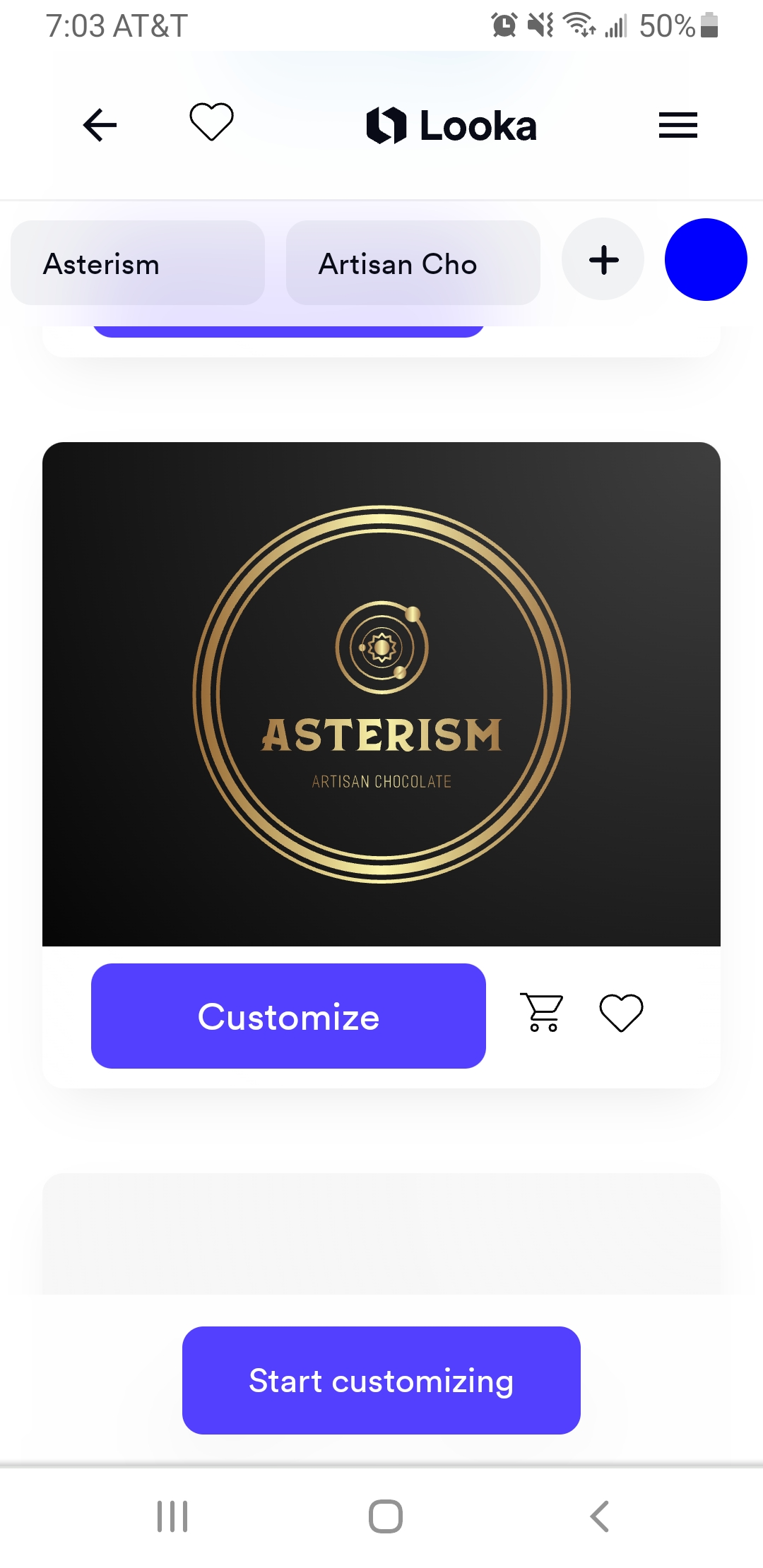Tap the battery indicator in status bar

coord(709,25)
